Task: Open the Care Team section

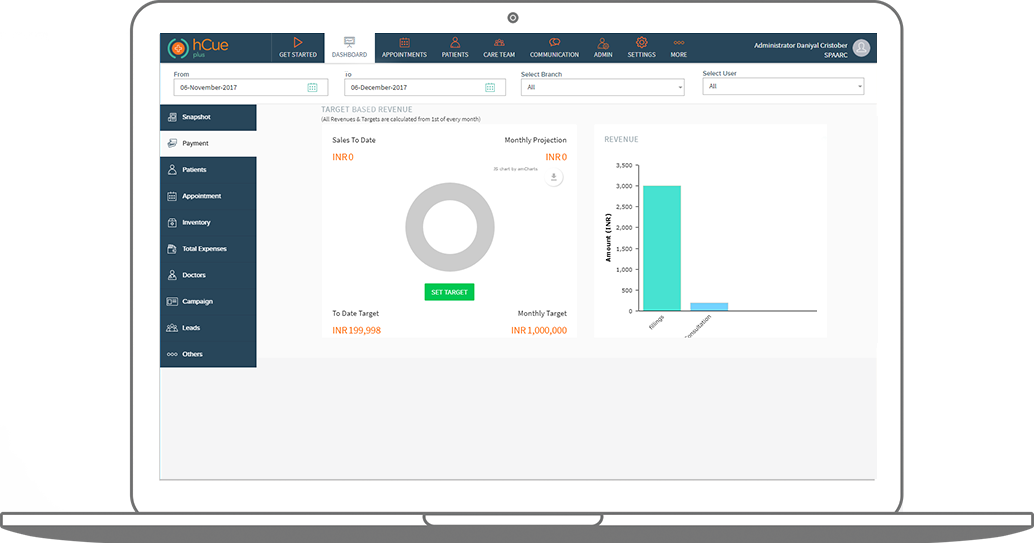Action: (499, 48)
